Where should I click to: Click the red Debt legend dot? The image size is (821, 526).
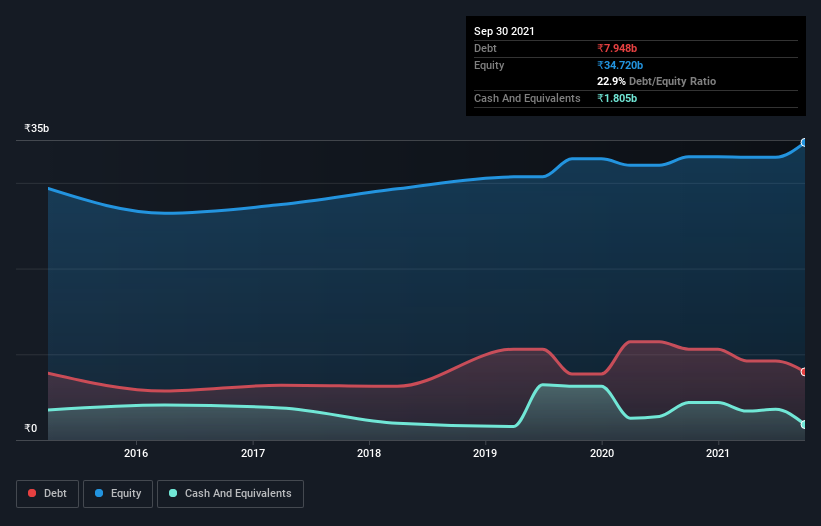32,493
